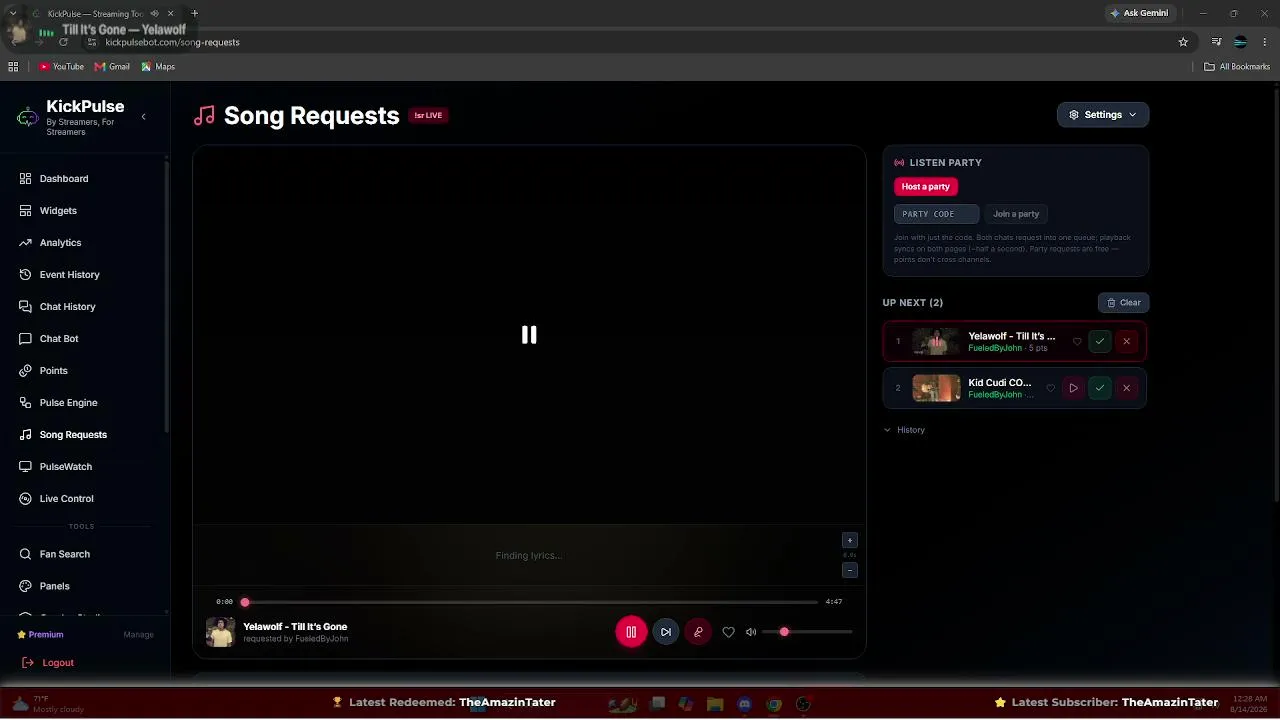Pause playback with the pink pause button
The width and height of the screenshot is (1280, 720).
[x=631, y=632]
